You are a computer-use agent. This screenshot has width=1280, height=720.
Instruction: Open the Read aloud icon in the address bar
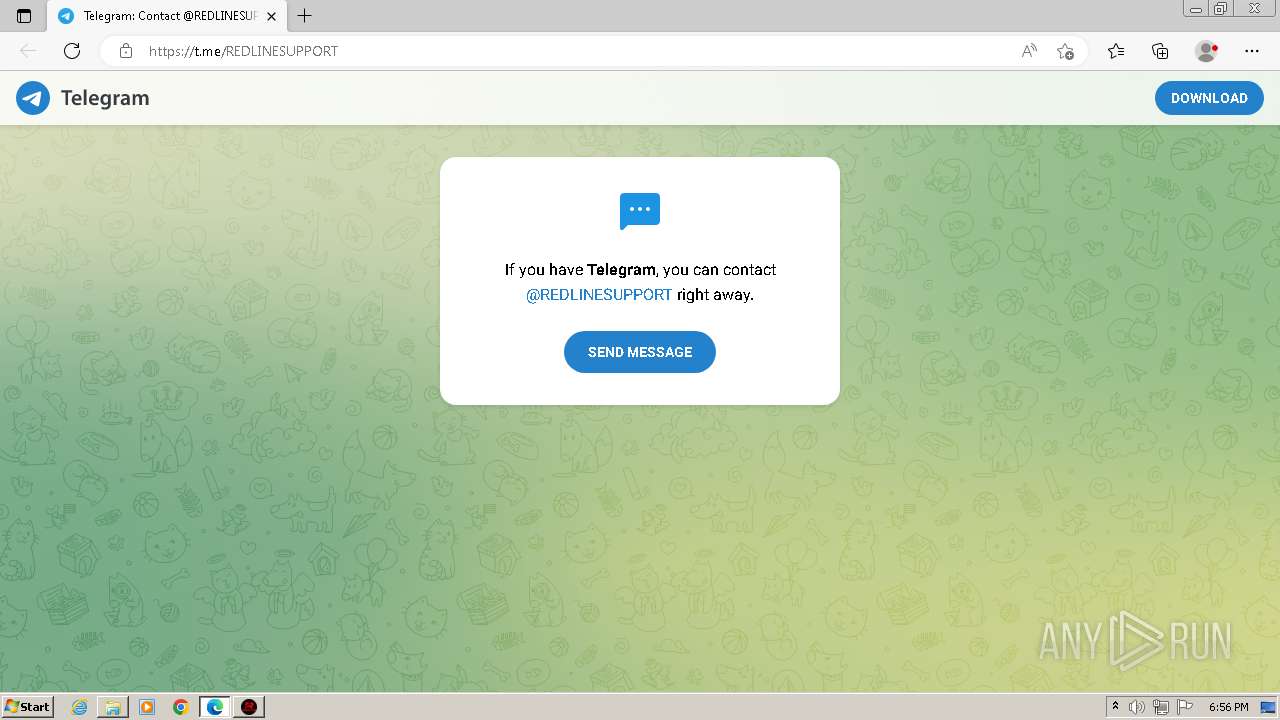point(1029,51)
